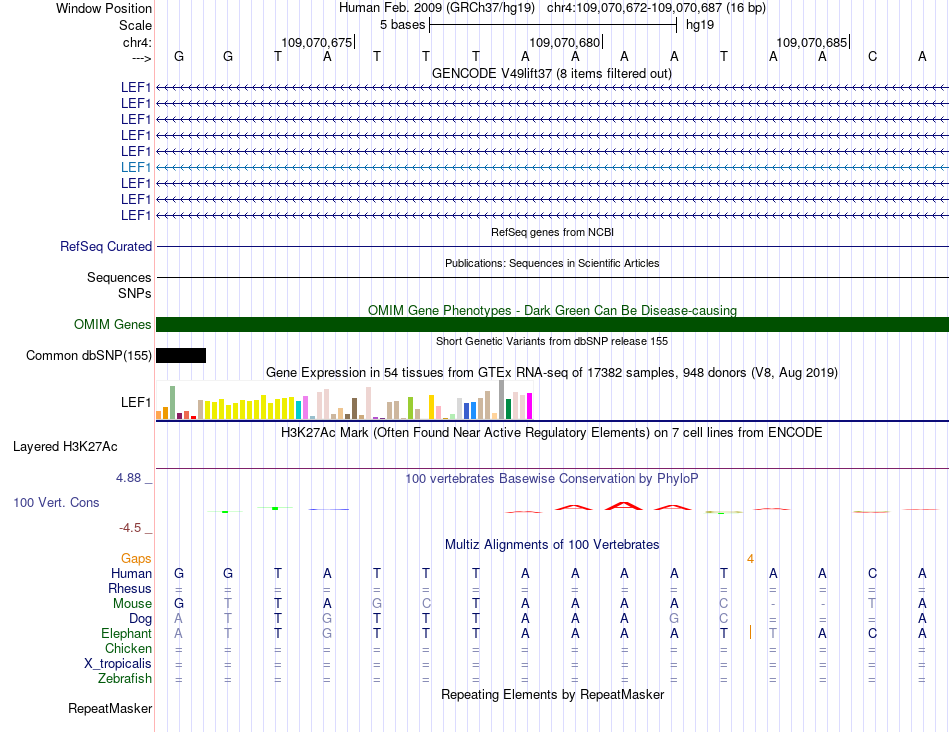Open Multiz Alignments of 100 Vertebrates title

tap(552, 545)
